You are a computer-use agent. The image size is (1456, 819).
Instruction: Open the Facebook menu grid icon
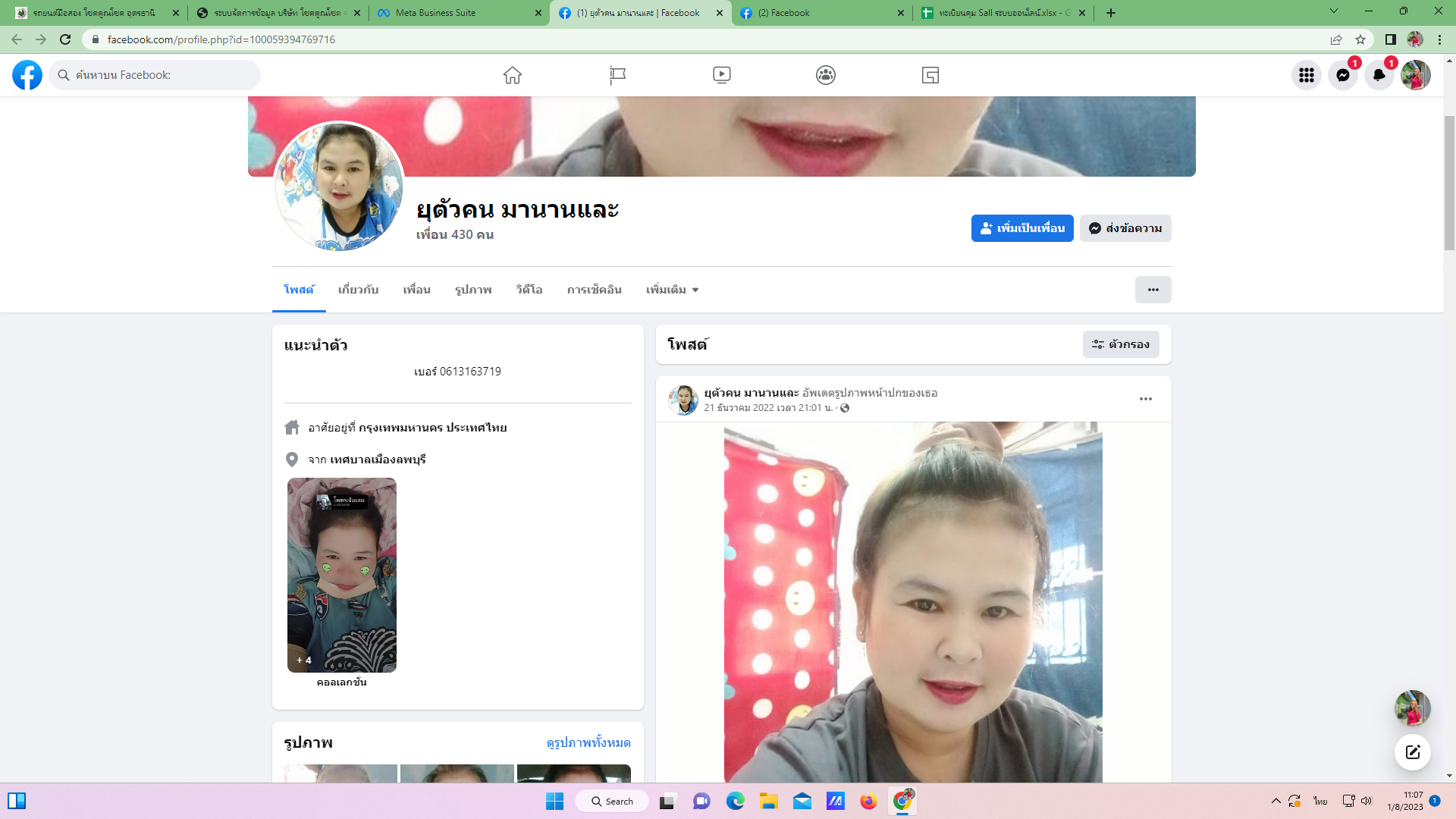(x=1306, y=75)
